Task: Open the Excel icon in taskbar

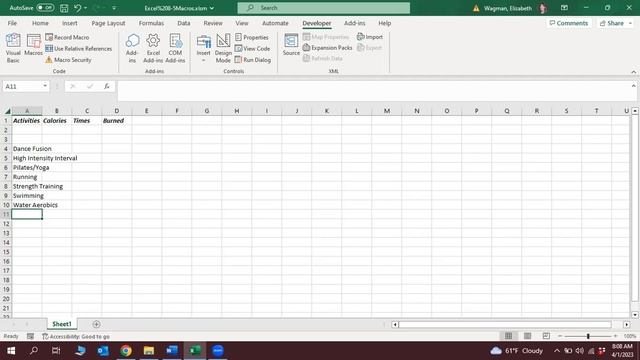Action: [x=195, y=351]
